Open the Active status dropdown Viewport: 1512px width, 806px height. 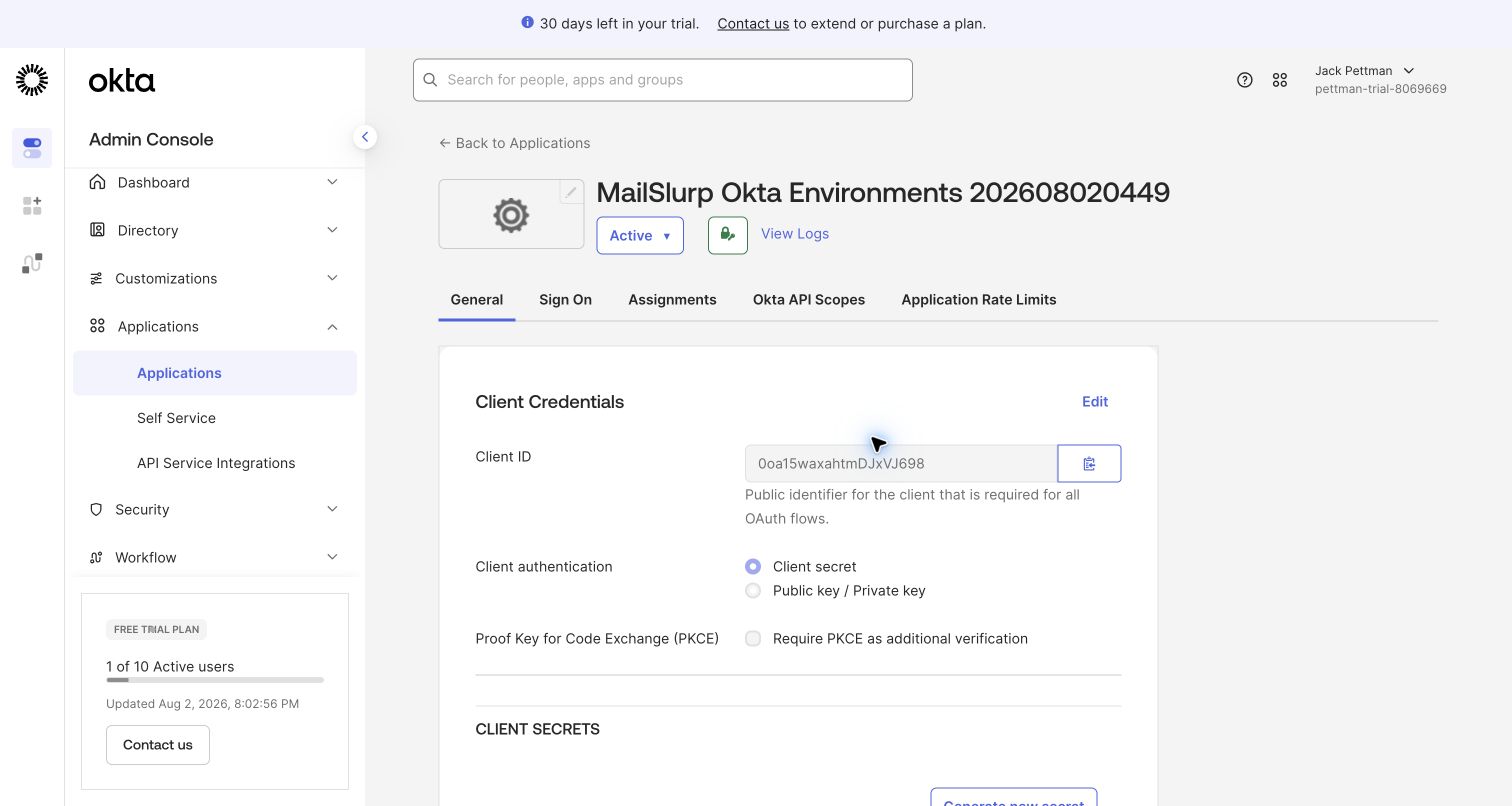click(x=640, y=235)
